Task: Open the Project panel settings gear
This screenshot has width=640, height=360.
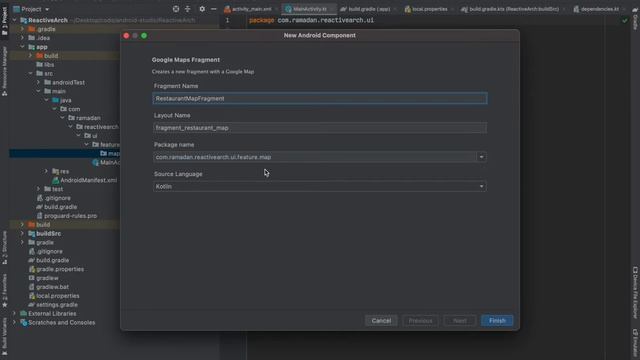Action: (x=202, y=9)
